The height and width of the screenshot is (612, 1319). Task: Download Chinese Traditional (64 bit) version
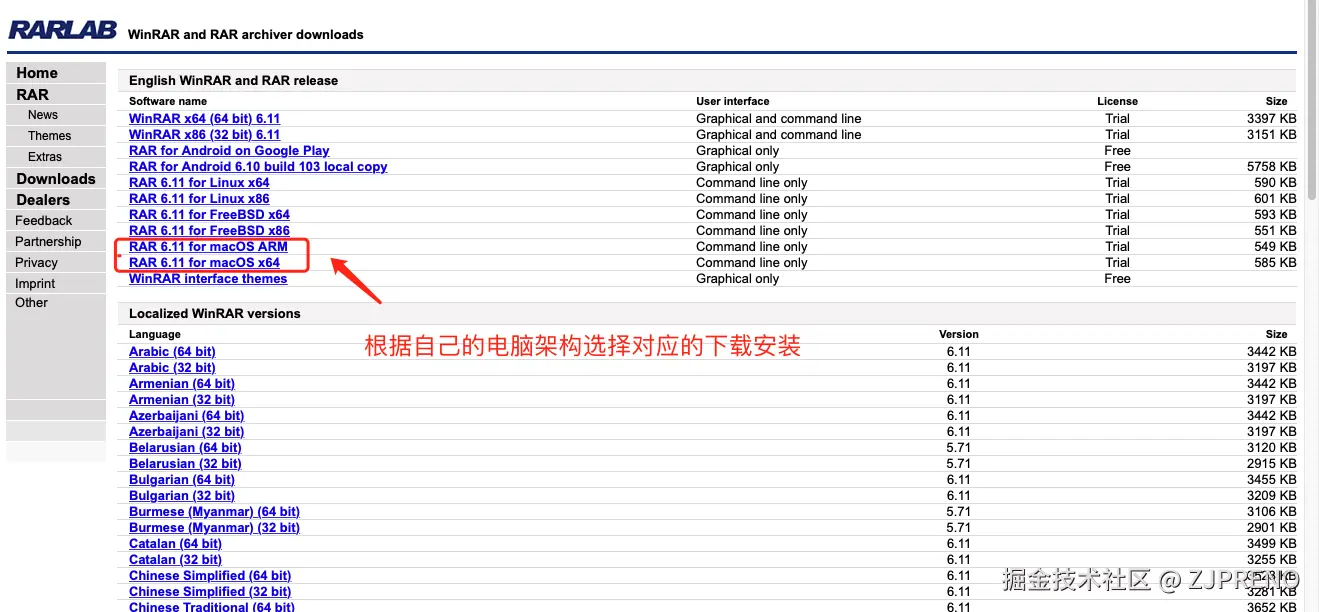(x=212, y=606)
